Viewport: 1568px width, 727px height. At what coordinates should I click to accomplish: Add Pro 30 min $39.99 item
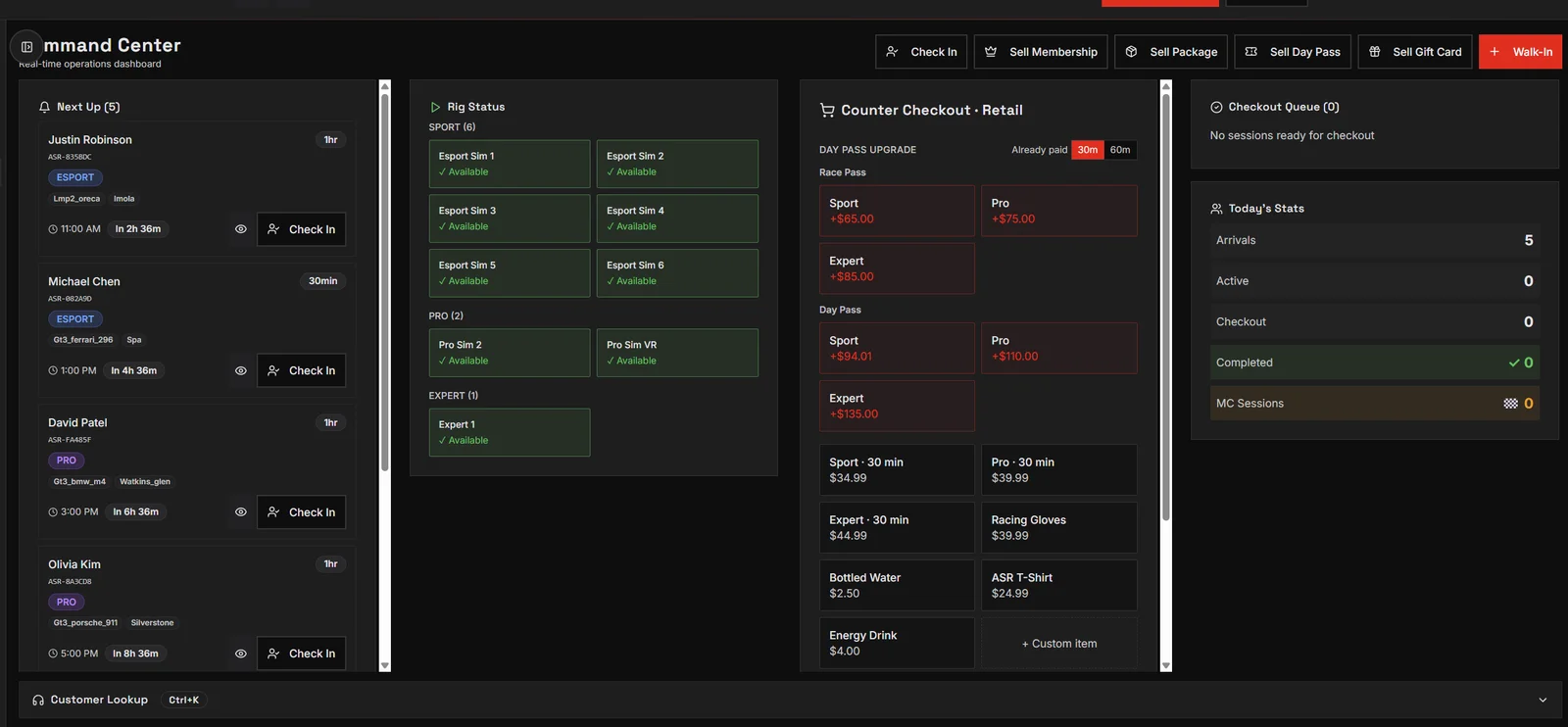click(x=1059, y=470)
